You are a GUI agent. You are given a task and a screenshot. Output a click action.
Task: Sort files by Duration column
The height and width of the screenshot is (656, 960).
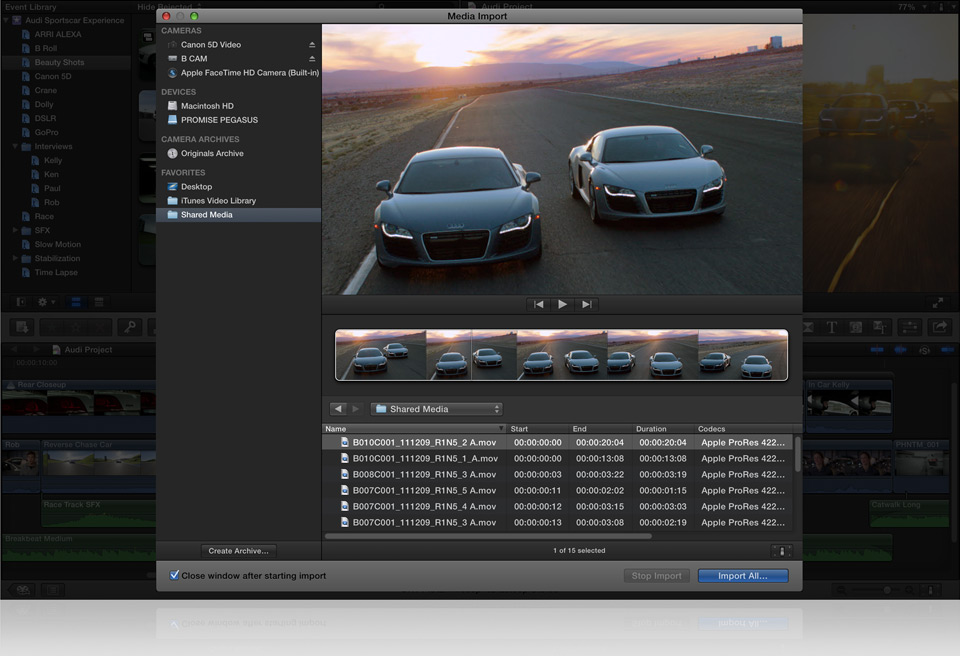[x=663, y=429]
